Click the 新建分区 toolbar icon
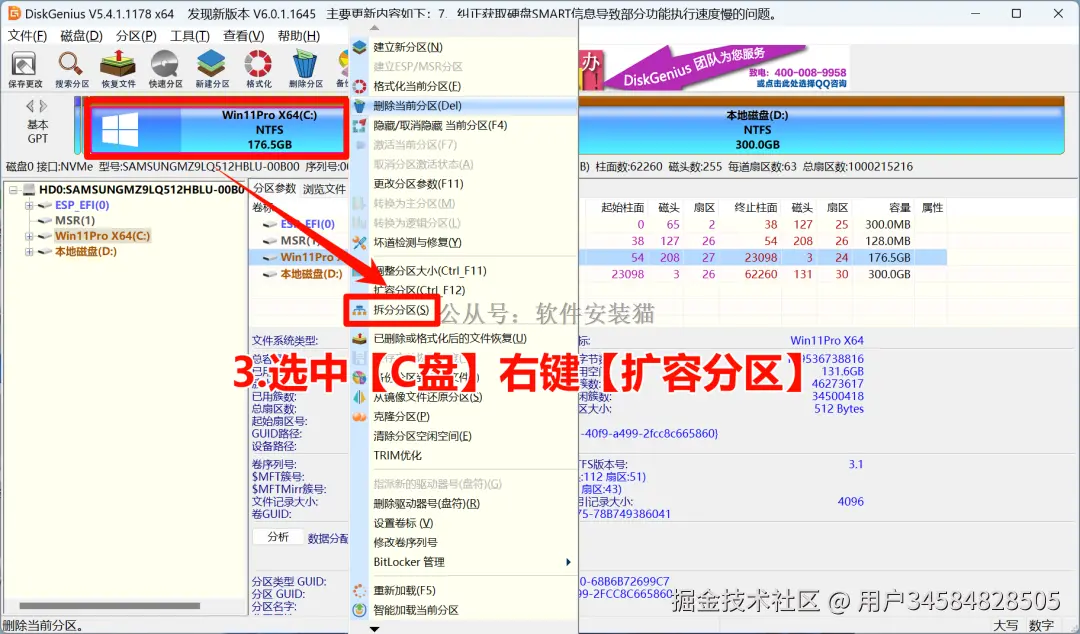 click(211, 70)
